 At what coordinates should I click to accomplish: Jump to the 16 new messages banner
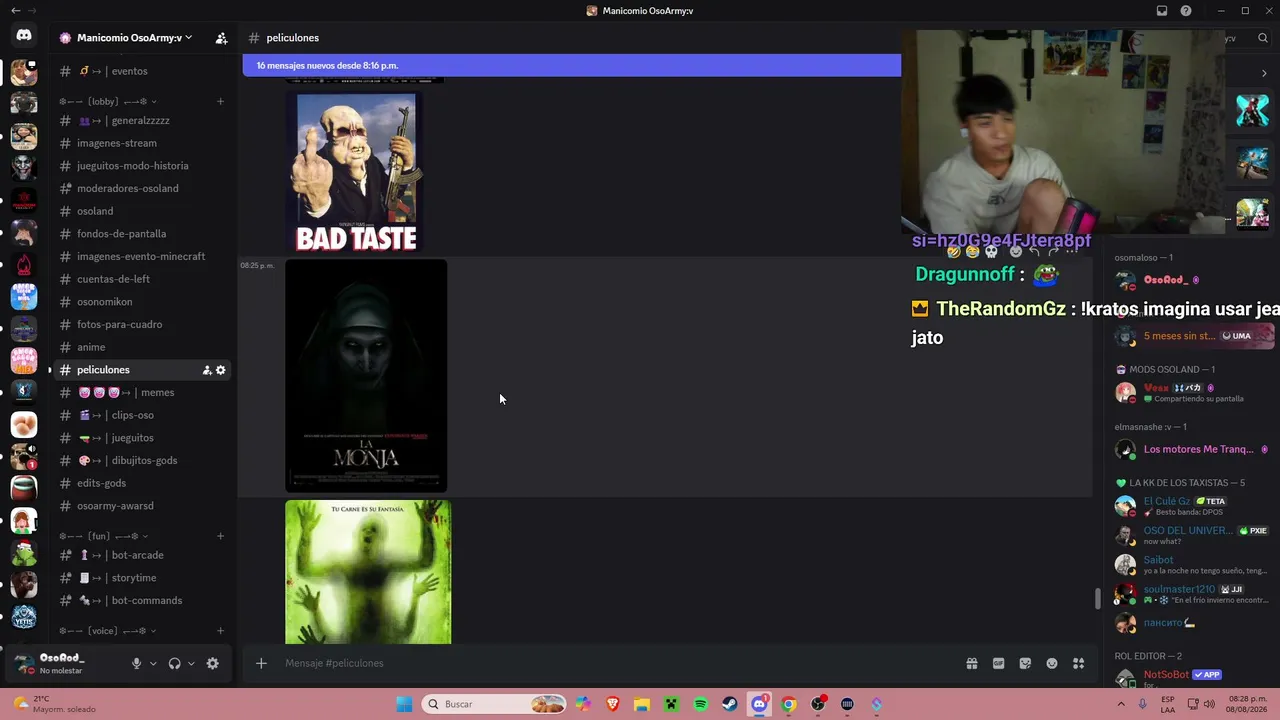click(571, 66)
